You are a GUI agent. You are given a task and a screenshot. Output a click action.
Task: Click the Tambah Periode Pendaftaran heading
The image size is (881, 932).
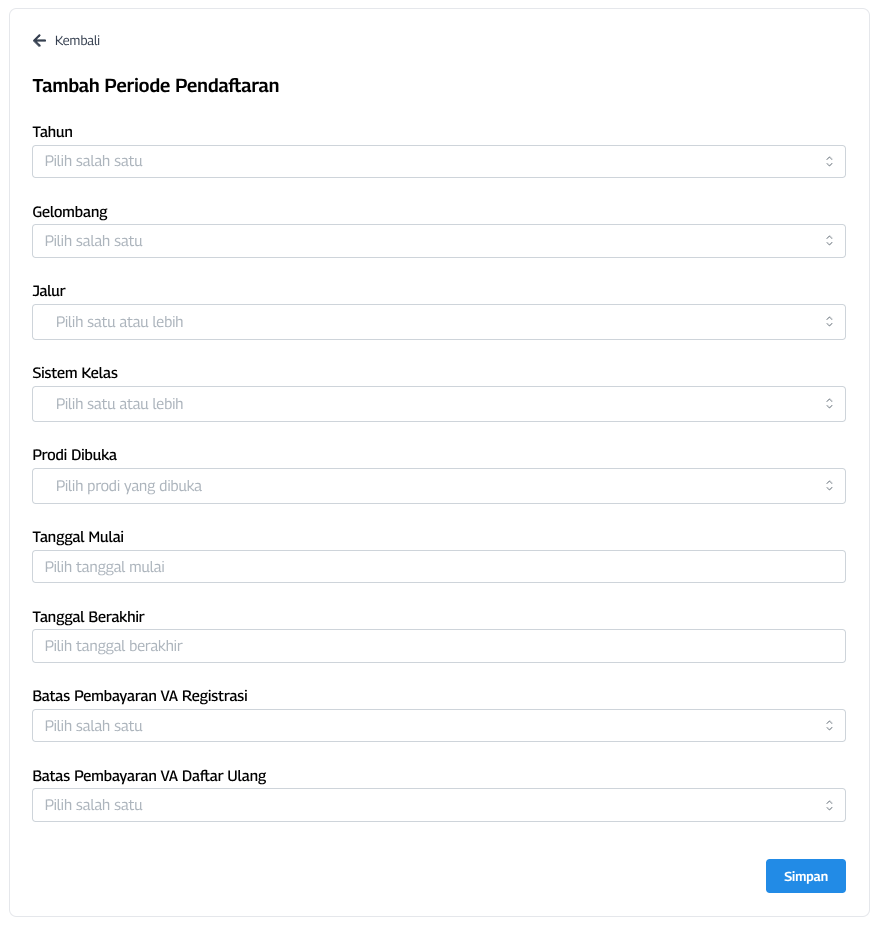[156, 86]
